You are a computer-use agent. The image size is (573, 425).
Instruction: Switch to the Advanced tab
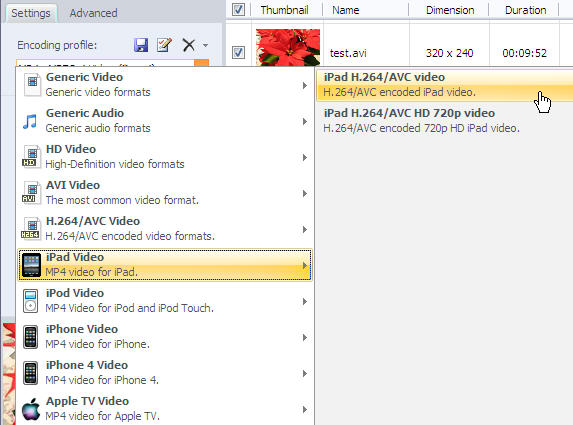[94, 13]
